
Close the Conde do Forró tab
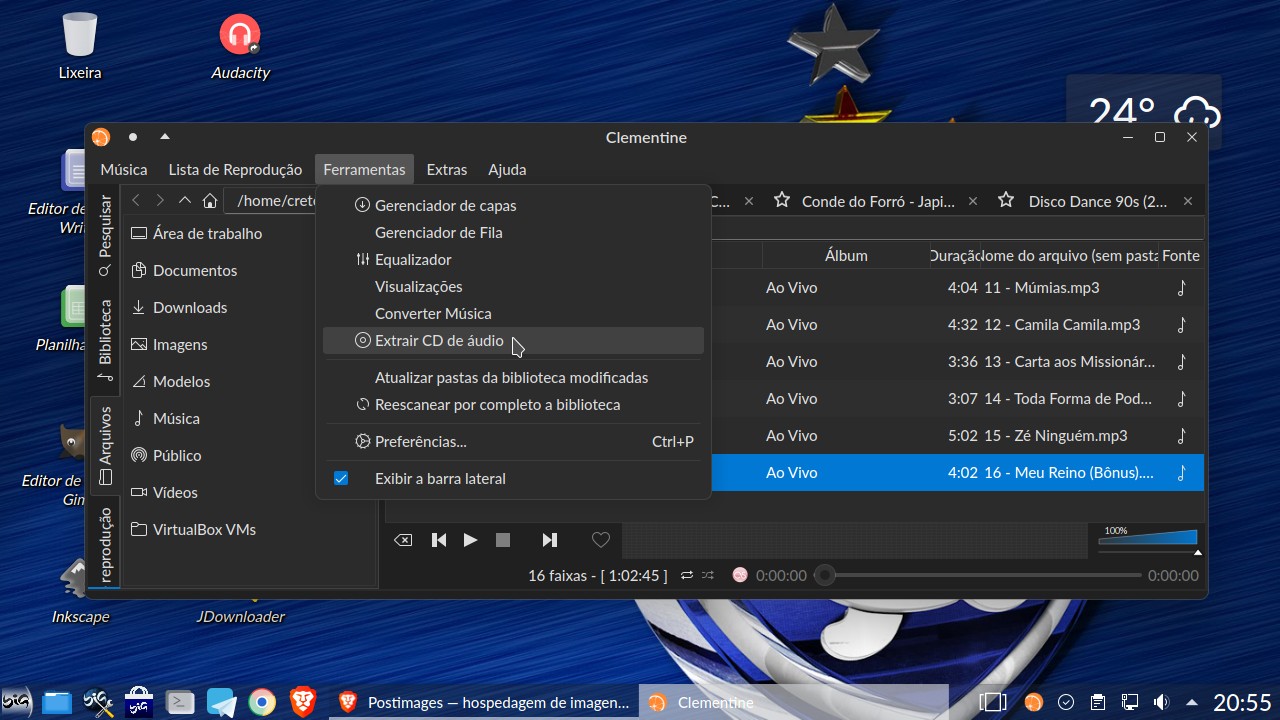tap(972, 202)
